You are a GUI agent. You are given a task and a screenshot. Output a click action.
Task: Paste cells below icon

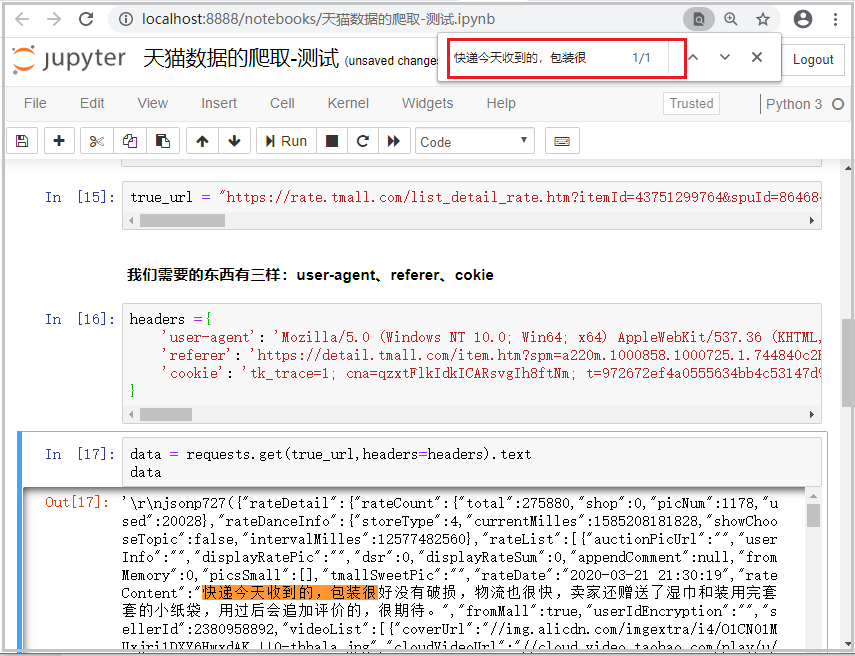click(x=163, y=141)
